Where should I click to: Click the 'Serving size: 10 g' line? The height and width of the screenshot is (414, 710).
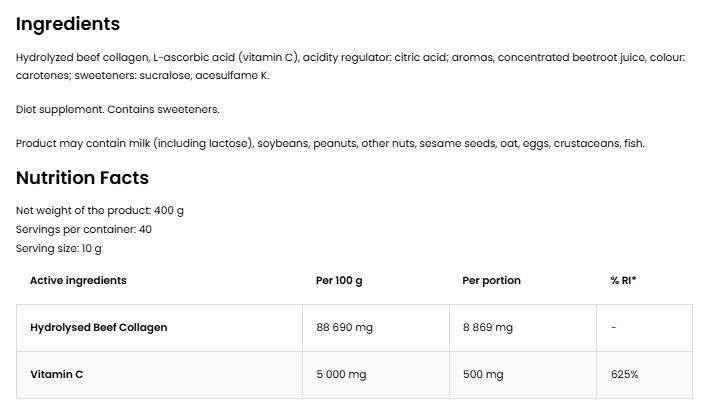pos(59,248)
